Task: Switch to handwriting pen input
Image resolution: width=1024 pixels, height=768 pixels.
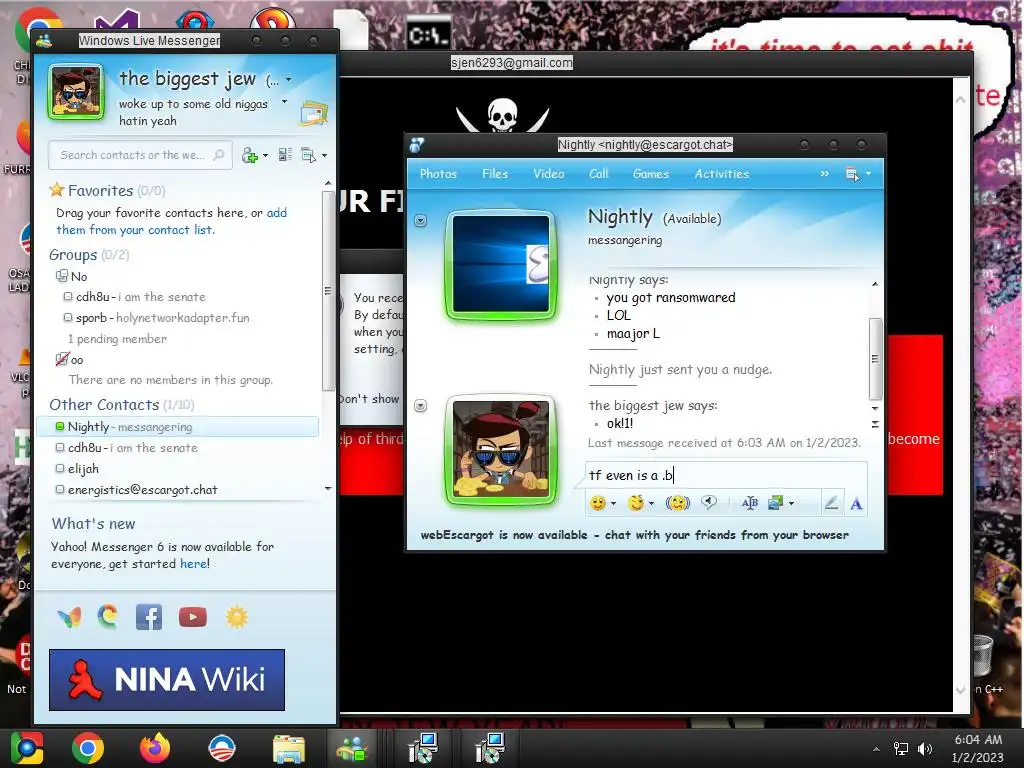Action: (831, 503)
